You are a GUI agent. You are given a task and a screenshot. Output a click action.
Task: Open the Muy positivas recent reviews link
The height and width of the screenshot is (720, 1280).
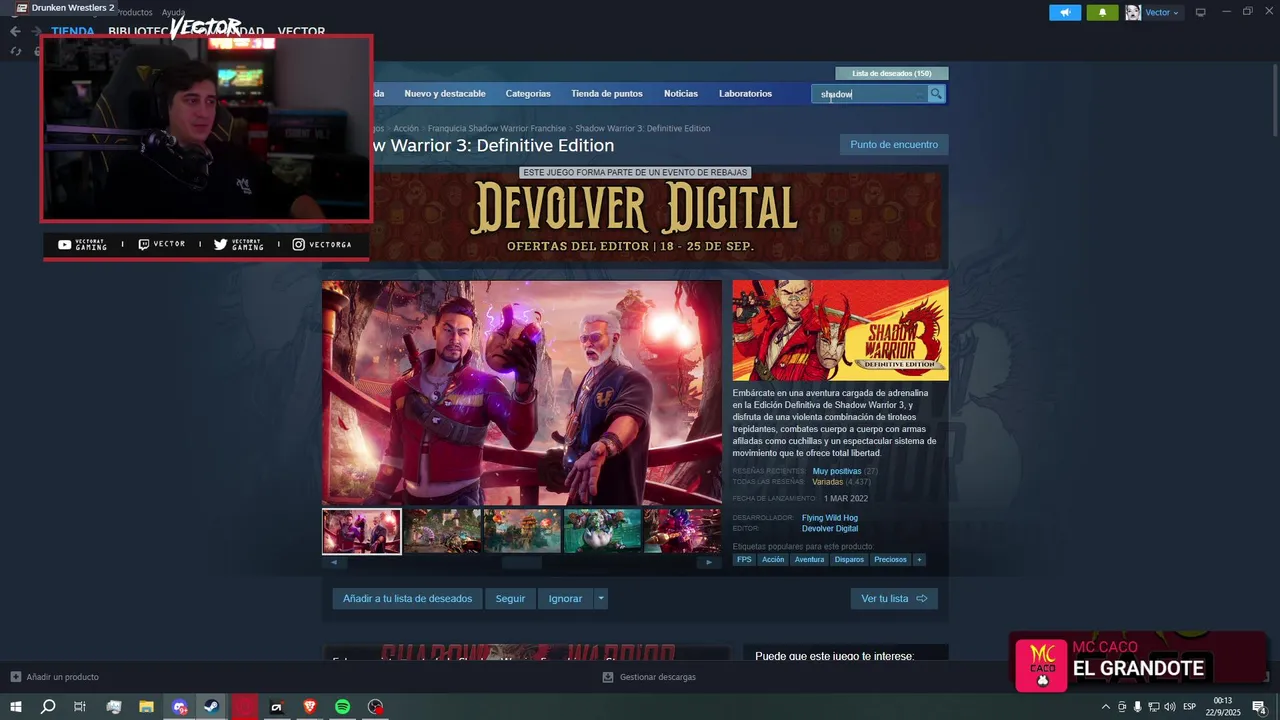point(837,471)
